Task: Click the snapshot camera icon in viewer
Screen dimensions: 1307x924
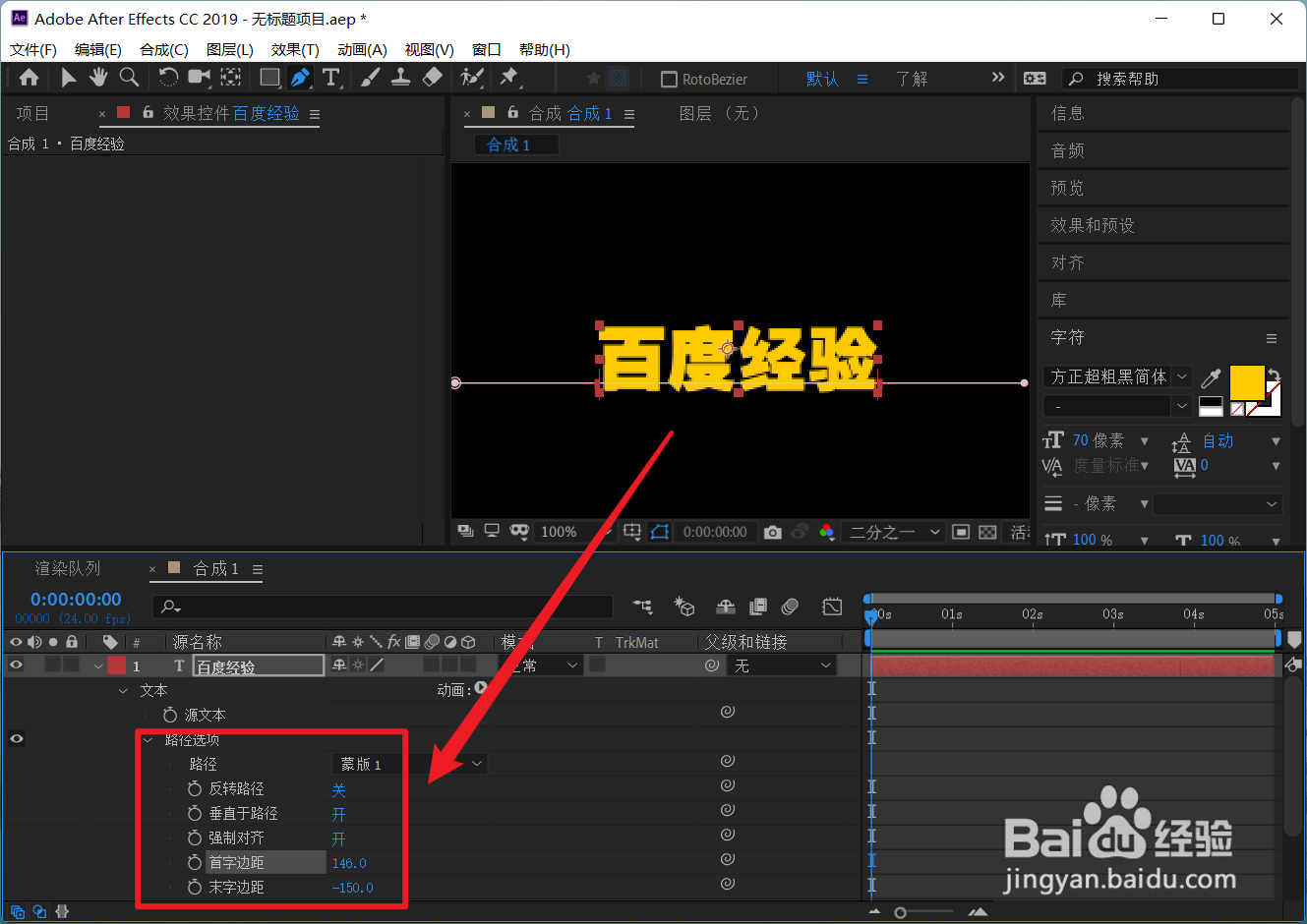Action: click(x=773, y=532)
